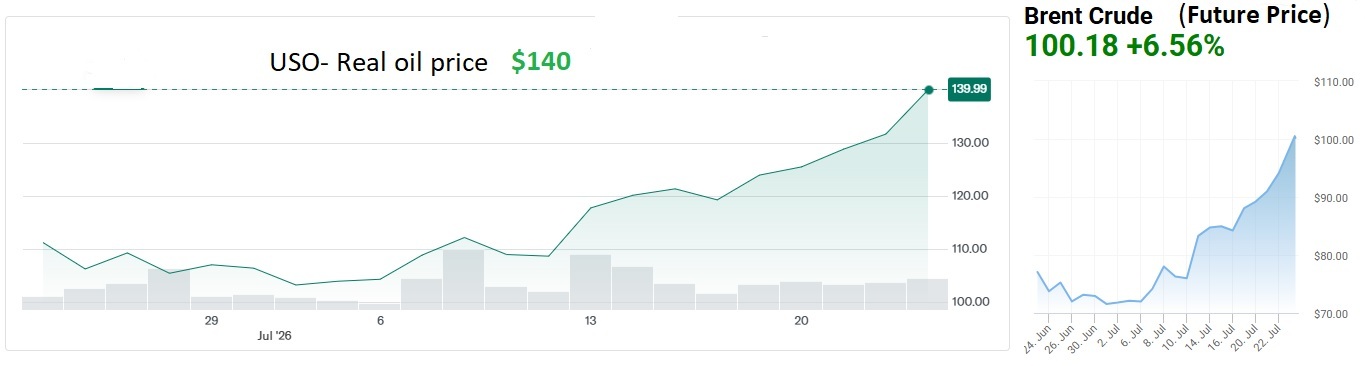Viewport: 1365px width, 366px height.
Task: Click '(Future Price)' label text
Action: point(1254,16)
